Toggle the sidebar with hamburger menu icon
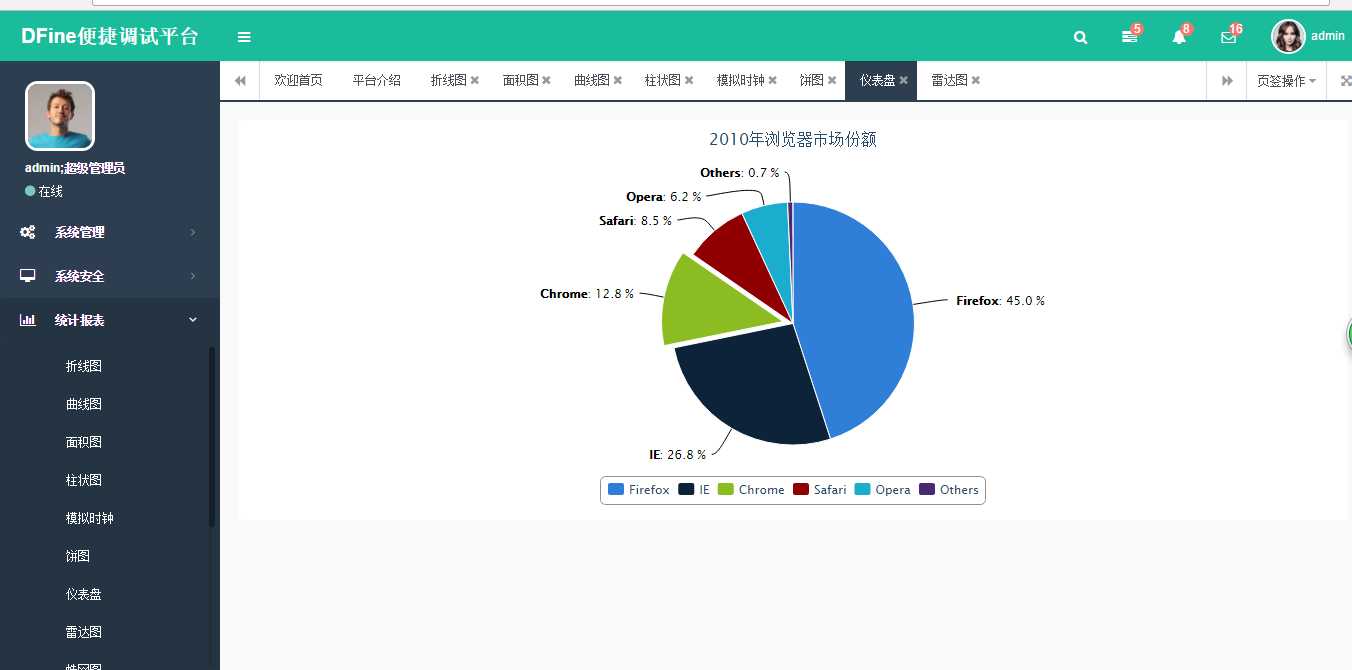The height and width of the screenshot is (670, 1352). 244,37
